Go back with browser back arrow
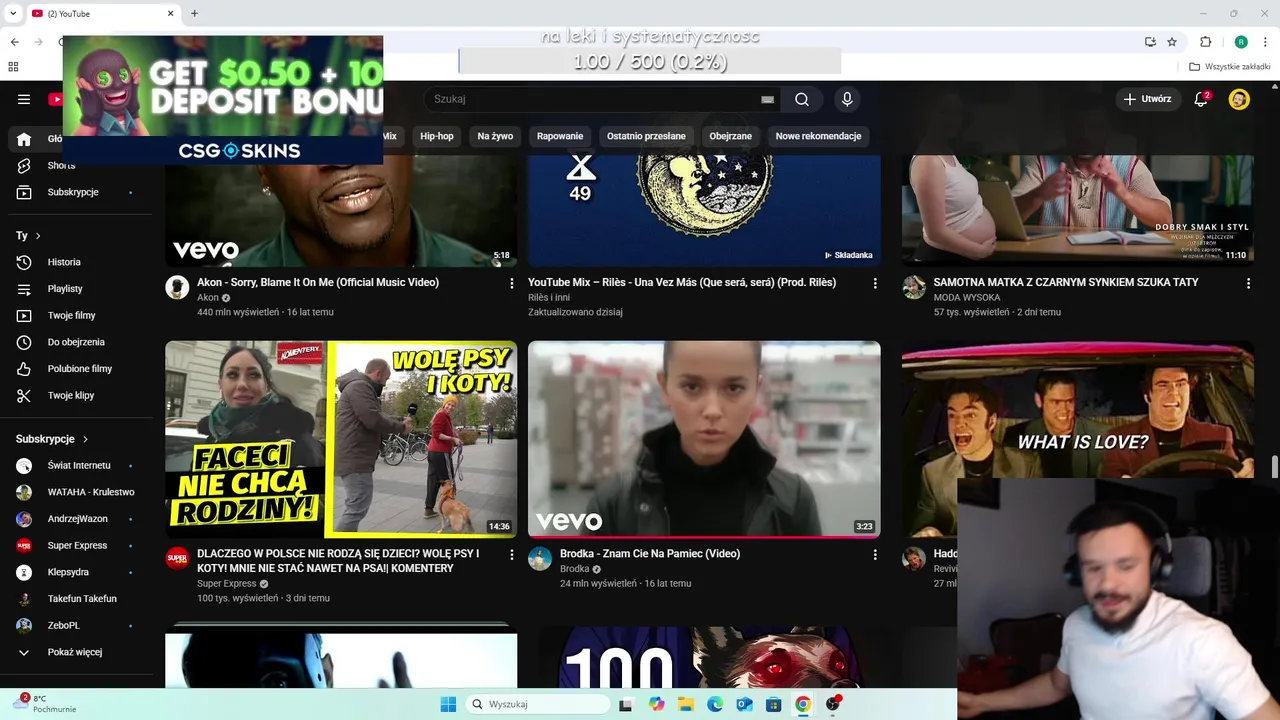This screenshot has height=720, width=1280. [x=14, y=42]
